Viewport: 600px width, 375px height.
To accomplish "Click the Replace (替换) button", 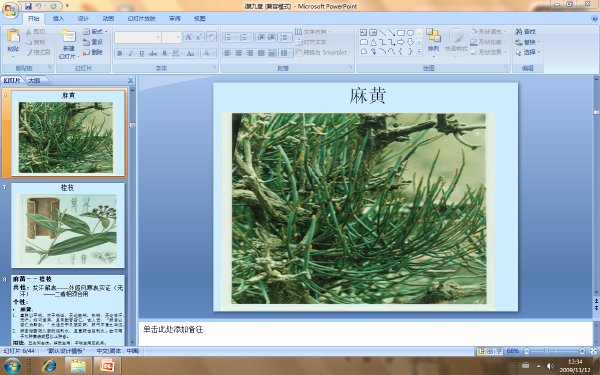I will point(527,42).
